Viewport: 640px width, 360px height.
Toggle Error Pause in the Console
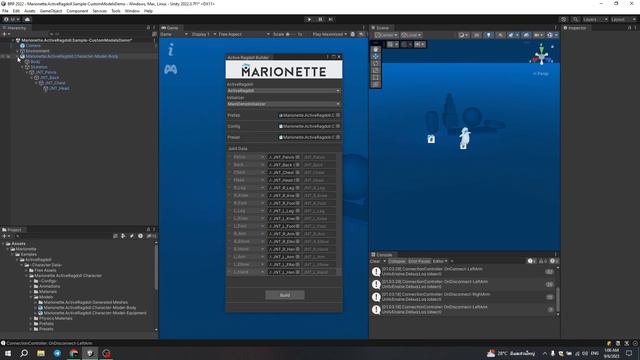click(419, 261)
